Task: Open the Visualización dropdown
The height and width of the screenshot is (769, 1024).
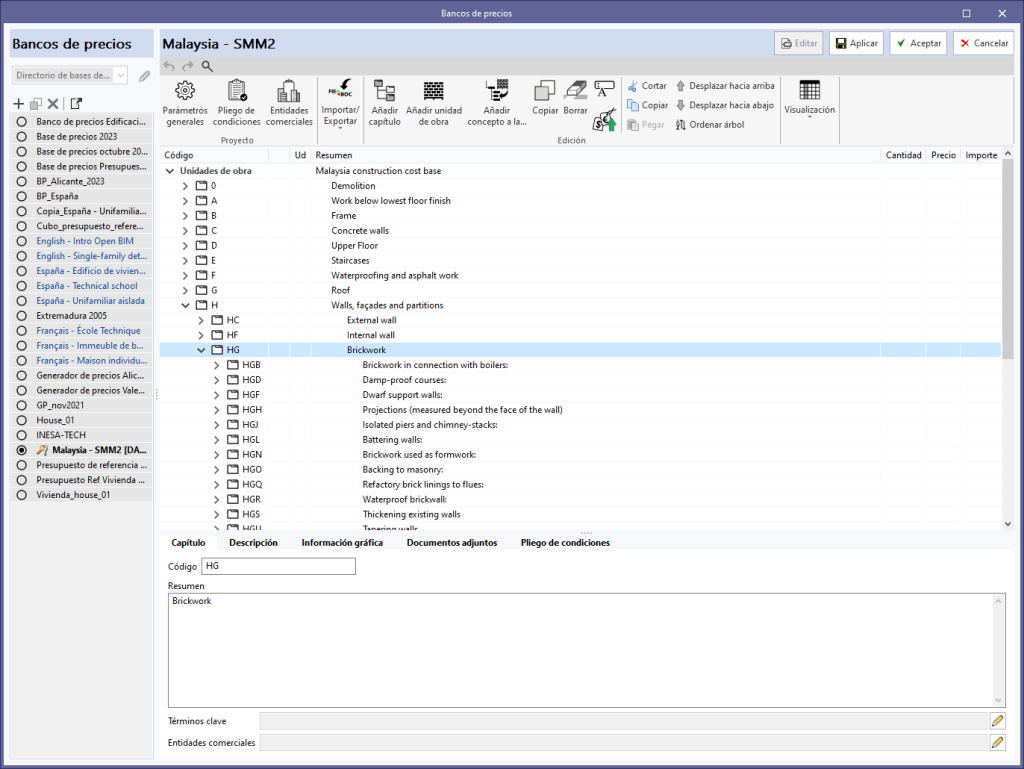Action: click(809, 98)
